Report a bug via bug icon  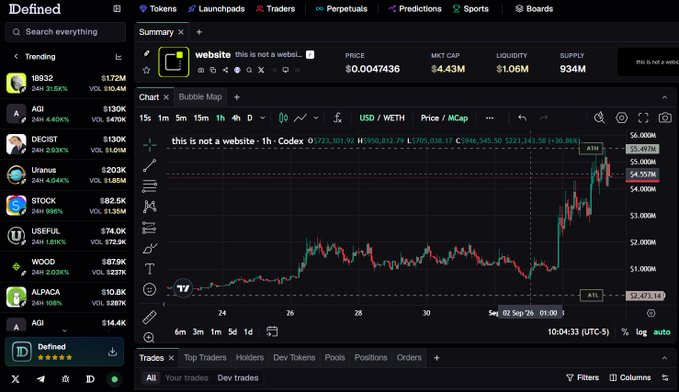(x=65, y=379)
